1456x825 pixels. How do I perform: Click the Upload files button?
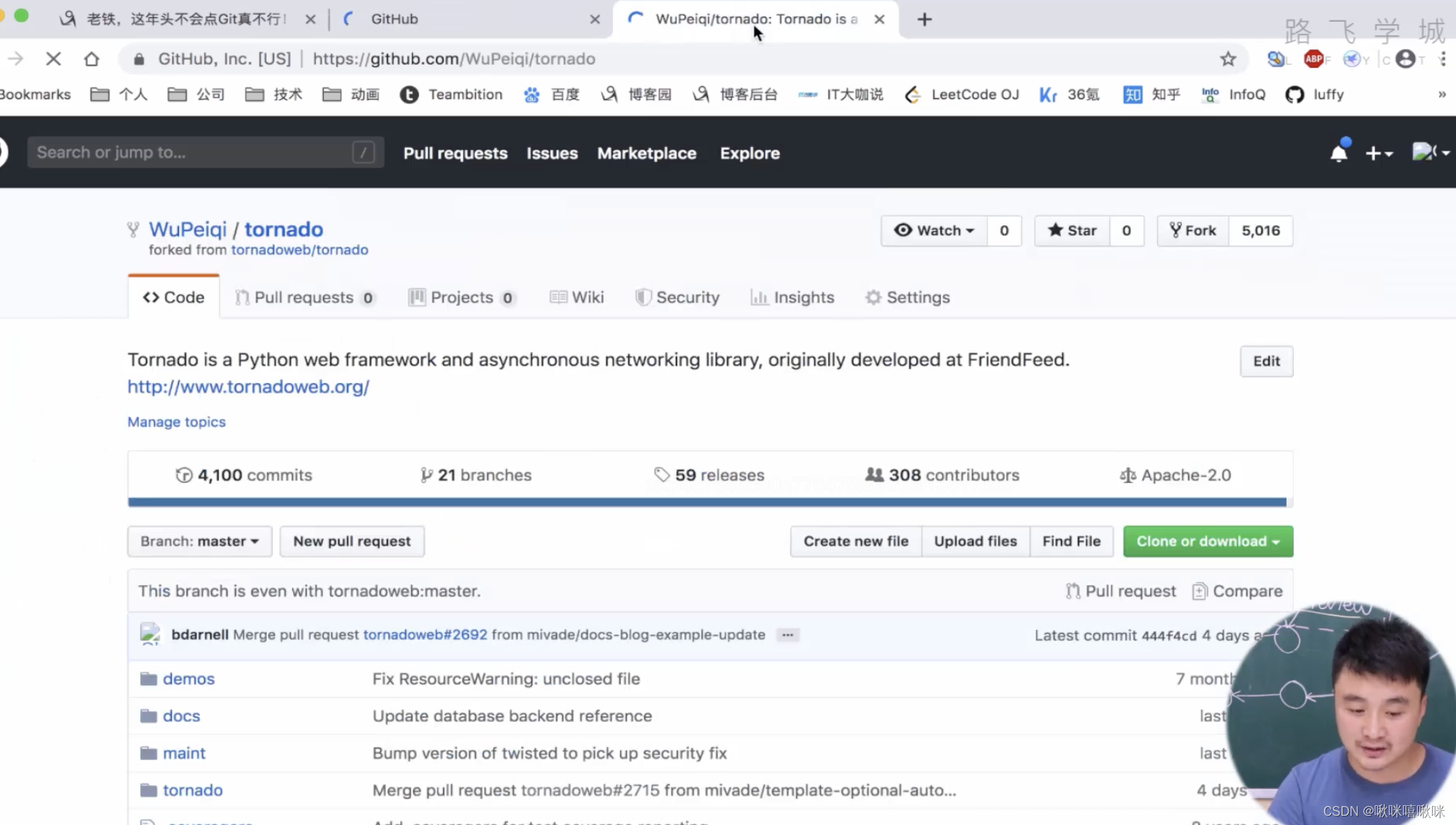976,542
